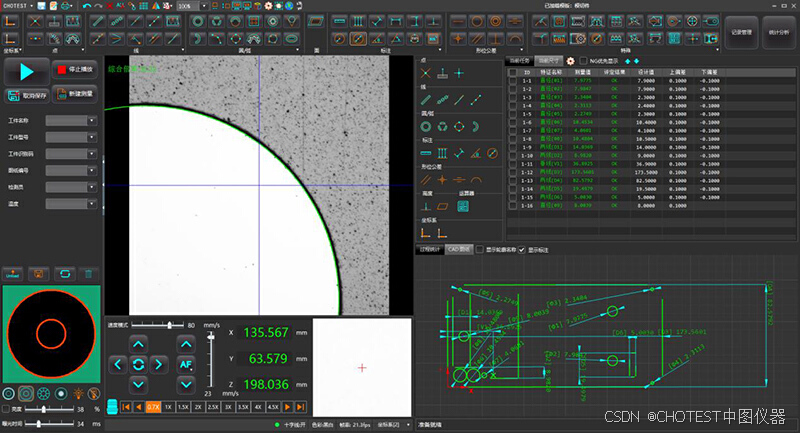
Task: Click the trash delete icon under form fields
Action: click(88, 274)
